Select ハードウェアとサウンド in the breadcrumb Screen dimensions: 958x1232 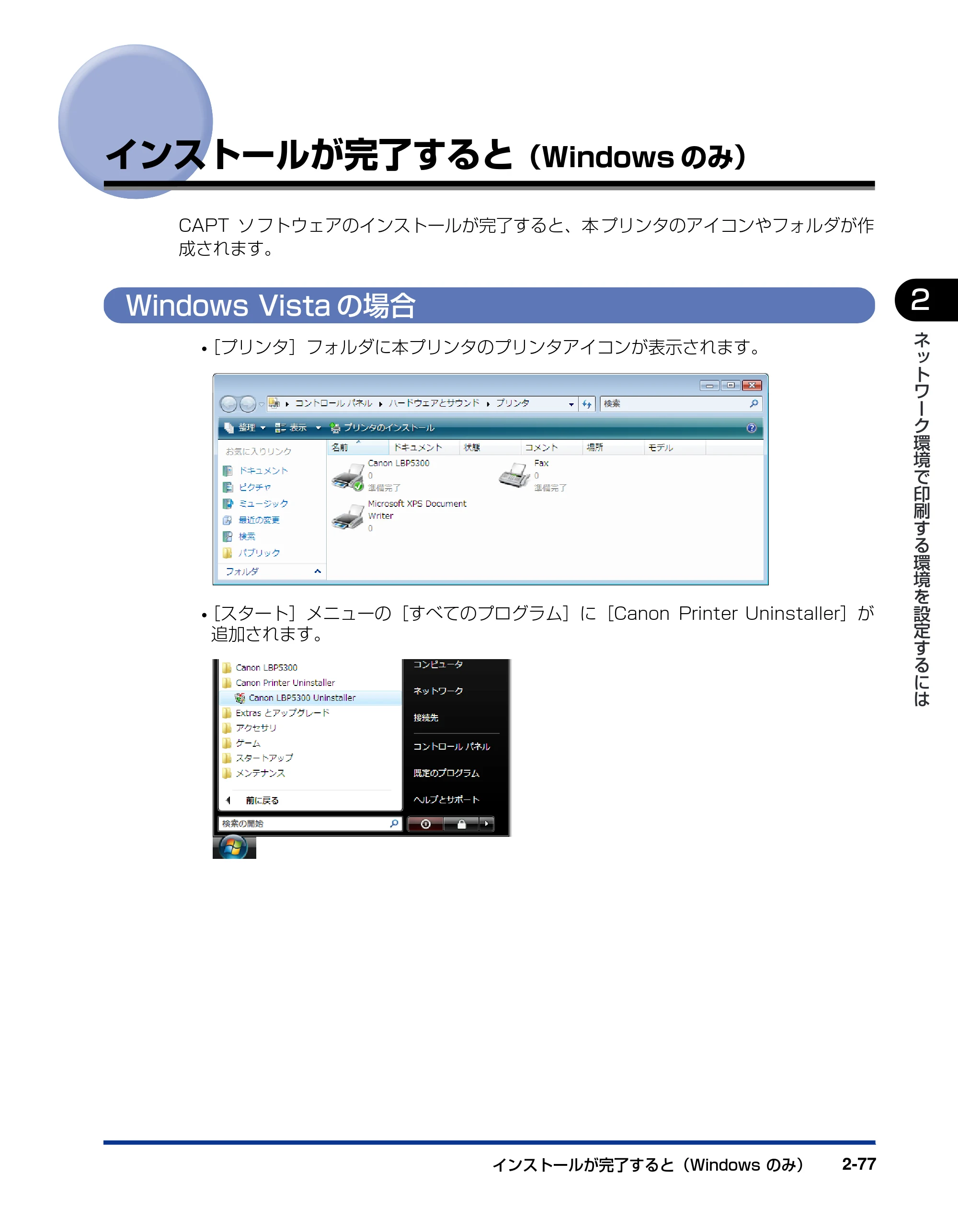tap(434, 403)
